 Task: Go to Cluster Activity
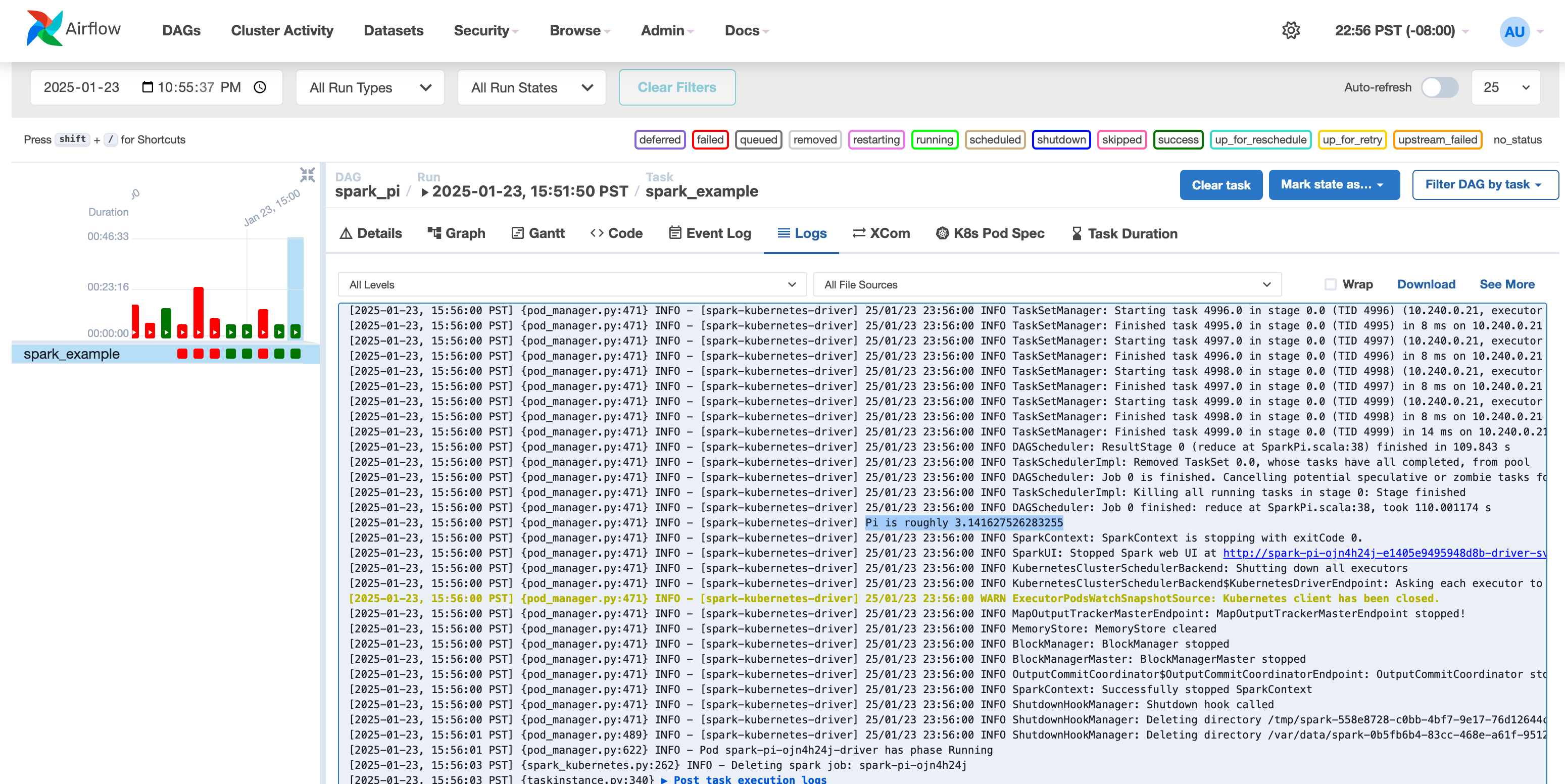point(282,30)
